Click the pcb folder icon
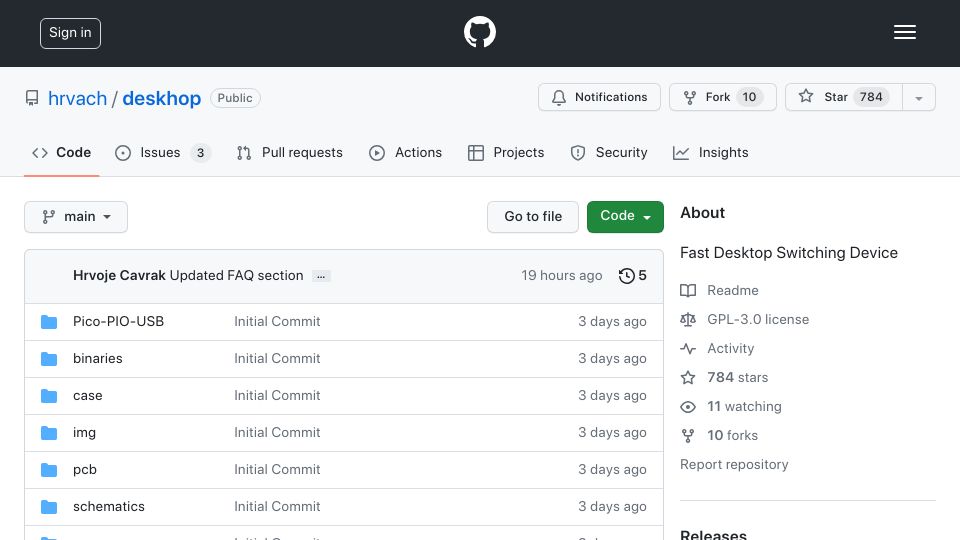 point(49,470)
